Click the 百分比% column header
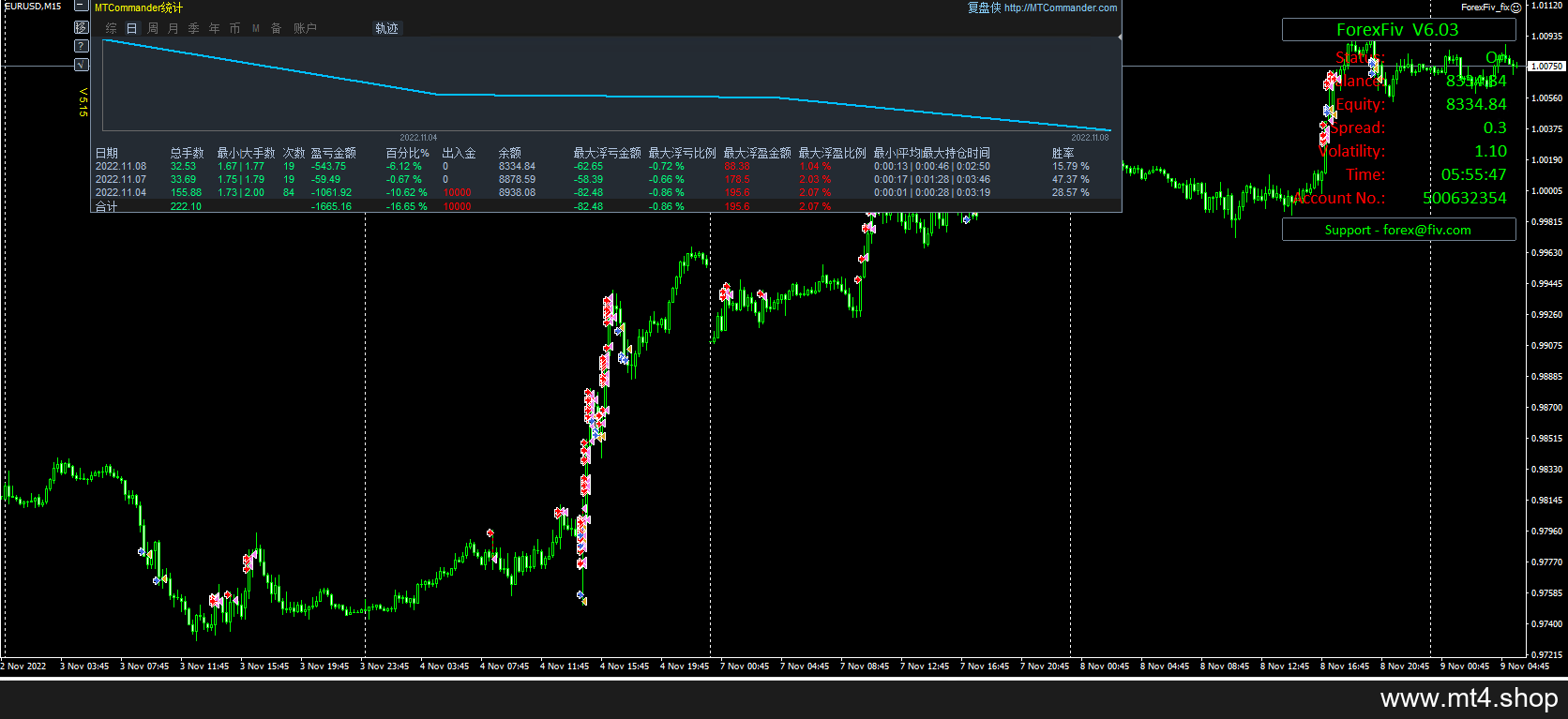 [x=408, y=153]
